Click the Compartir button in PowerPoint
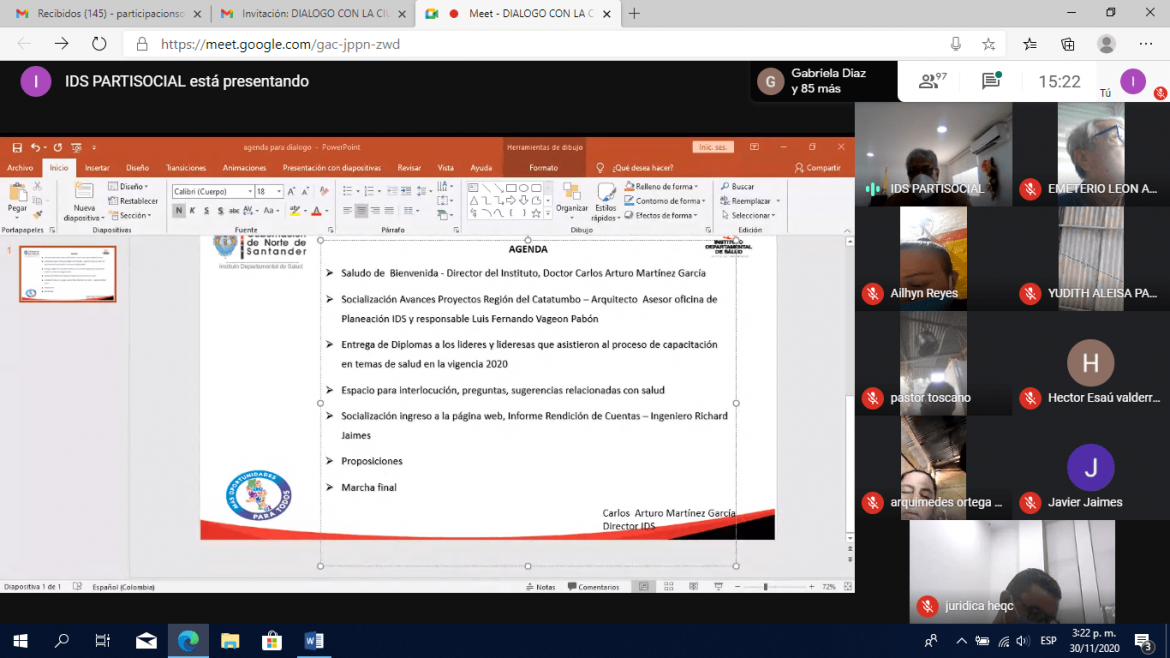This screenshot has width=1170, height=658. 817,168
